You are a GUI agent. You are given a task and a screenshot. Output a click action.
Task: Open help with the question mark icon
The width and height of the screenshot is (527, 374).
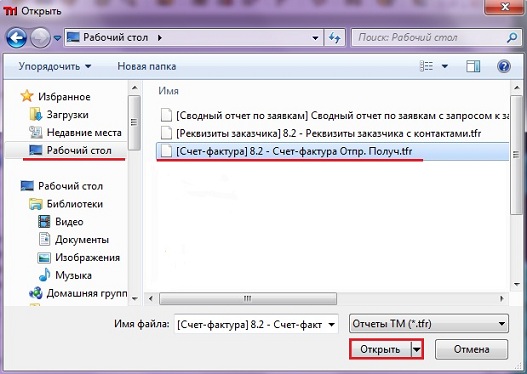(x=503, y=66)
